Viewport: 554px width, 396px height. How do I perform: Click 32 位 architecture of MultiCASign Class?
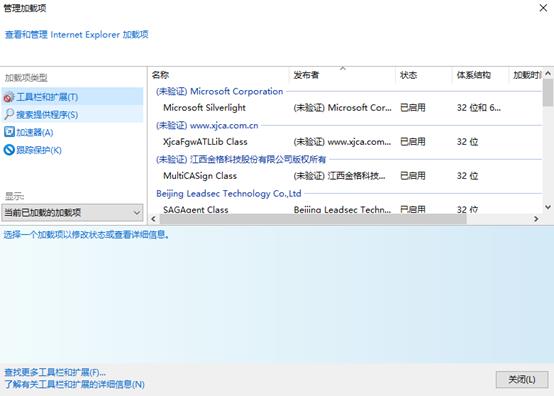coord(467,176)
